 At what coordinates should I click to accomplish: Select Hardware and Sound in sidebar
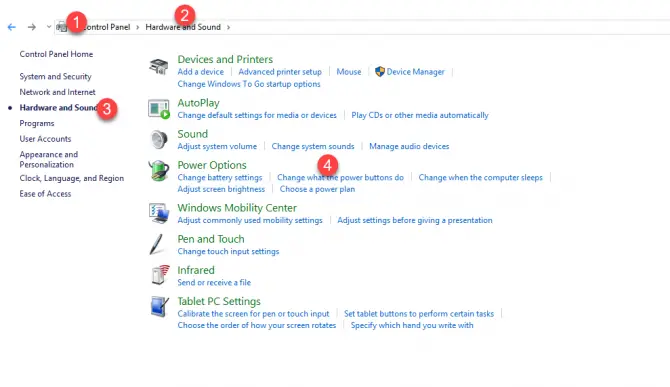[59, 108]
